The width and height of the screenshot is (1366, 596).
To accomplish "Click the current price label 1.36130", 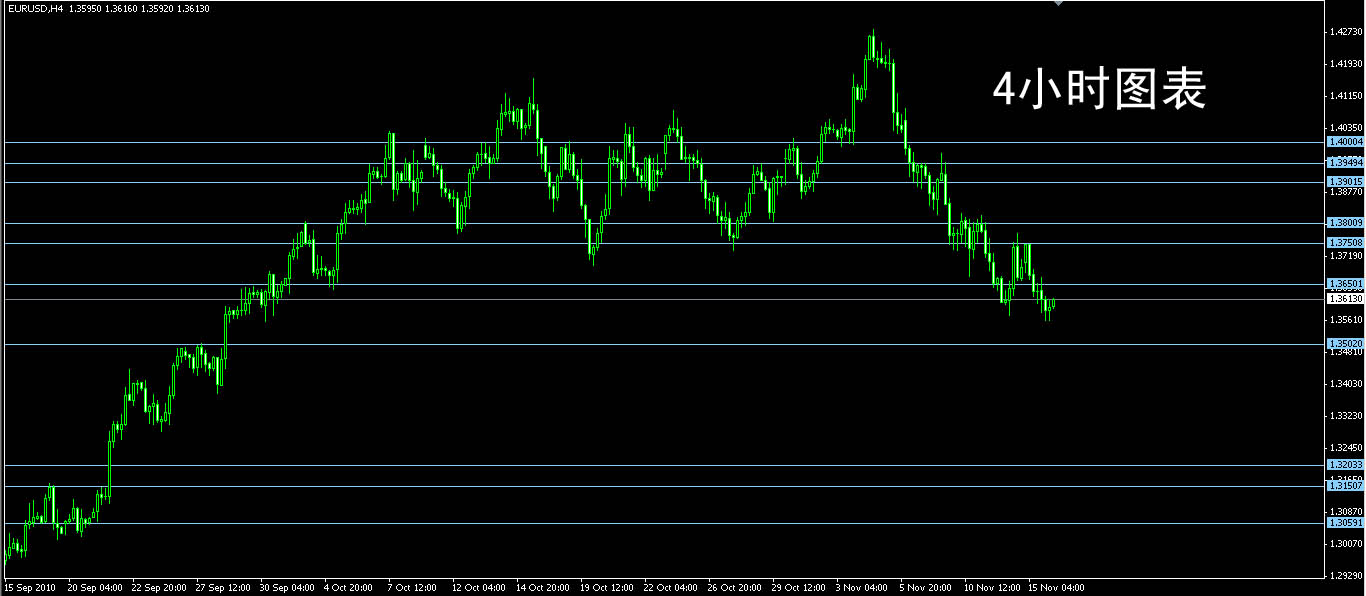I will tap(1345, 298).
